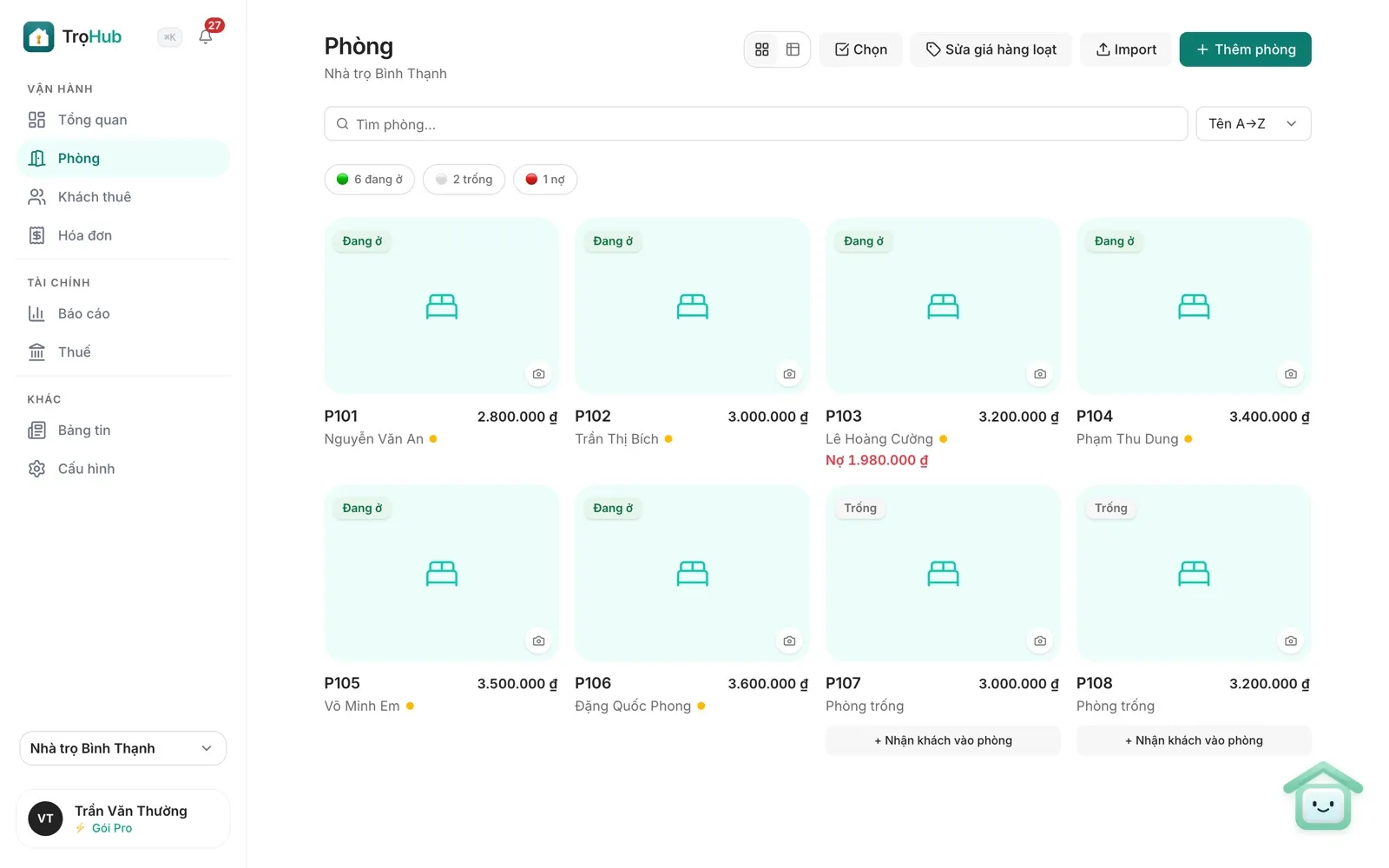Select the Phòng sidebar item
The image size is (1389, 868).
click(x=123, y=158)
